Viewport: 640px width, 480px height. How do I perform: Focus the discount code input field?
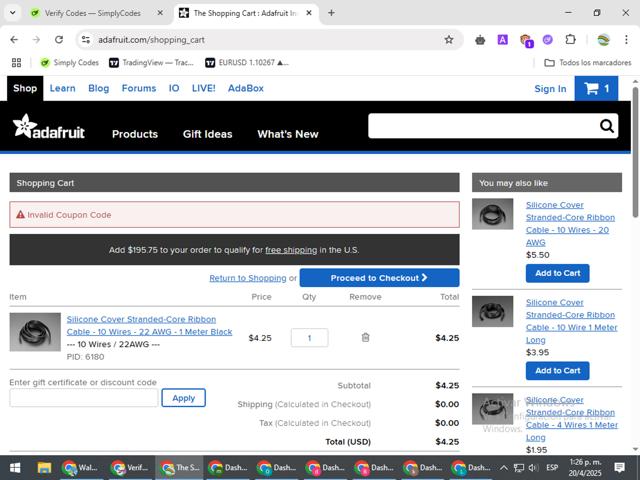[x=84, y=398]
